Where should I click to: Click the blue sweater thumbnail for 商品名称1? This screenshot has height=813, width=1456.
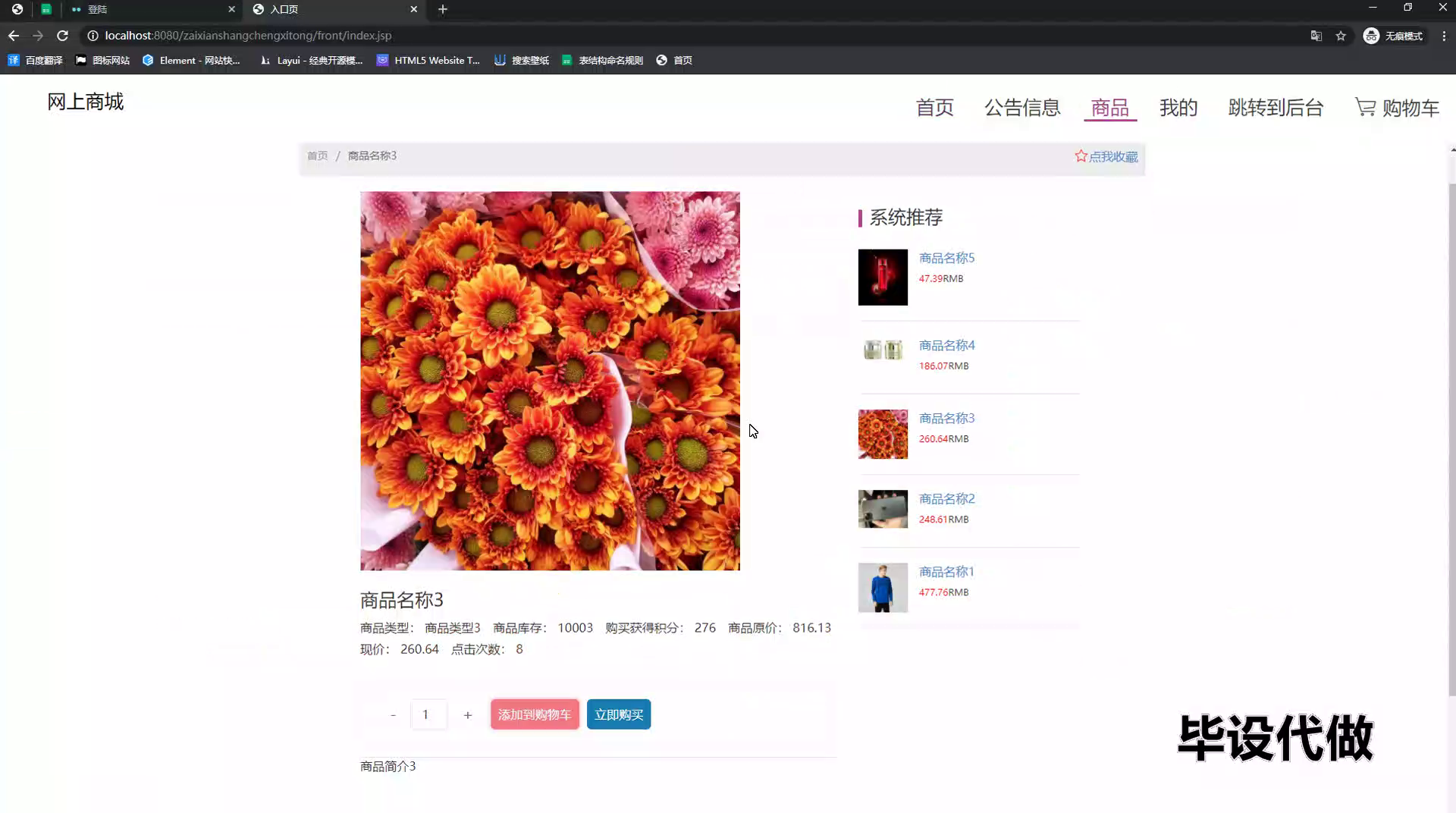coord(883,588)
